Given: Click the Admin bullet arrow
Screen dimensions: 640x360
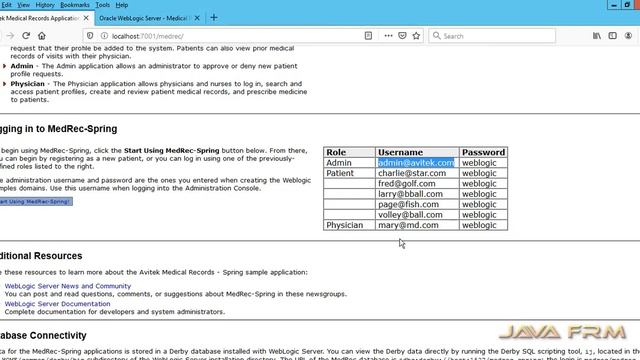Looking at the screenshot, I should 4,66.
